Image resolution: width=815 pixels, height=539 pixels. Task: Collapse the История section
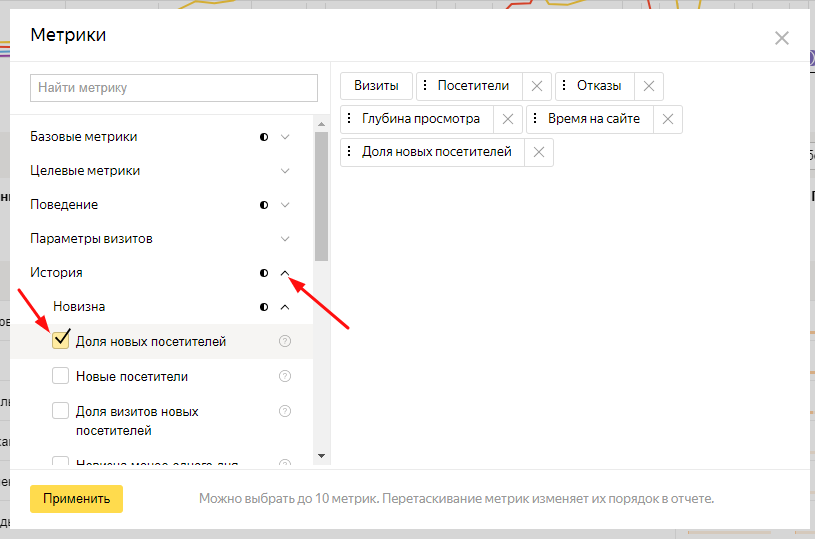(285, 273)
